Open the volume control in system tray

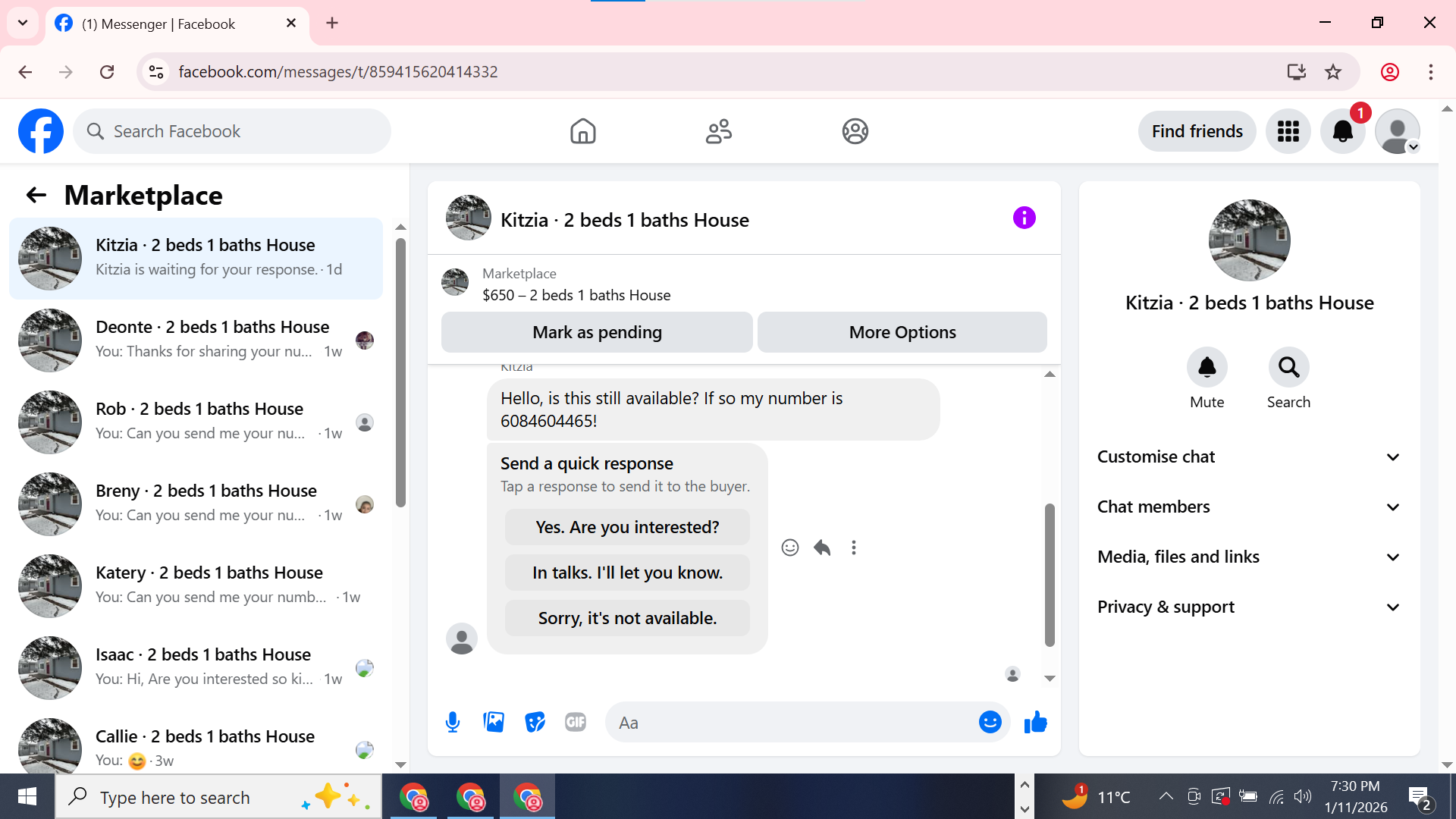click(x=1303, y=796)
